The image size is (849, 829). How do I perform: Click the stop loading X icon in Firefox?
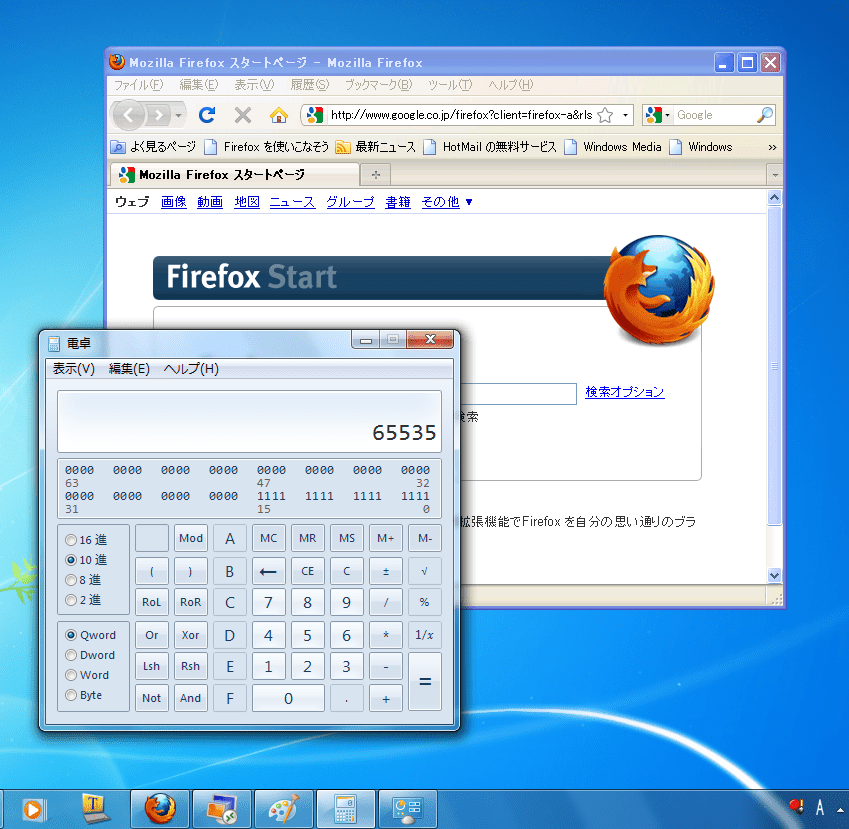[243, 115]
